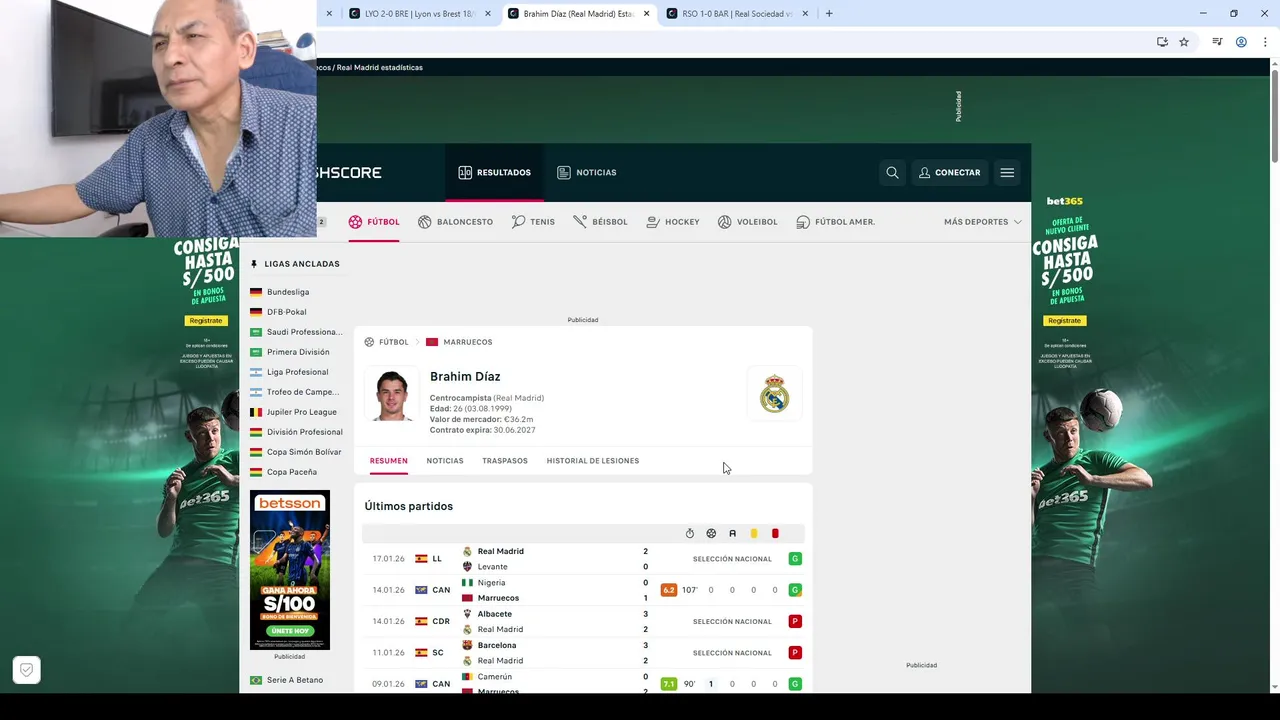1280x720 pixels.
Task: Open the hamburger menu in site header
Action: pos(1007,172)
